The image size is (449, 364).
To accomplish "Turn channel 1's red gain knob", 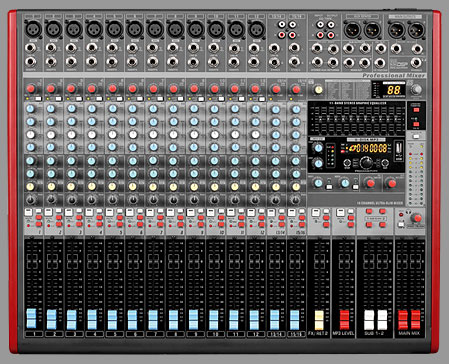I will pyautogui.click(x=31, y=89).
